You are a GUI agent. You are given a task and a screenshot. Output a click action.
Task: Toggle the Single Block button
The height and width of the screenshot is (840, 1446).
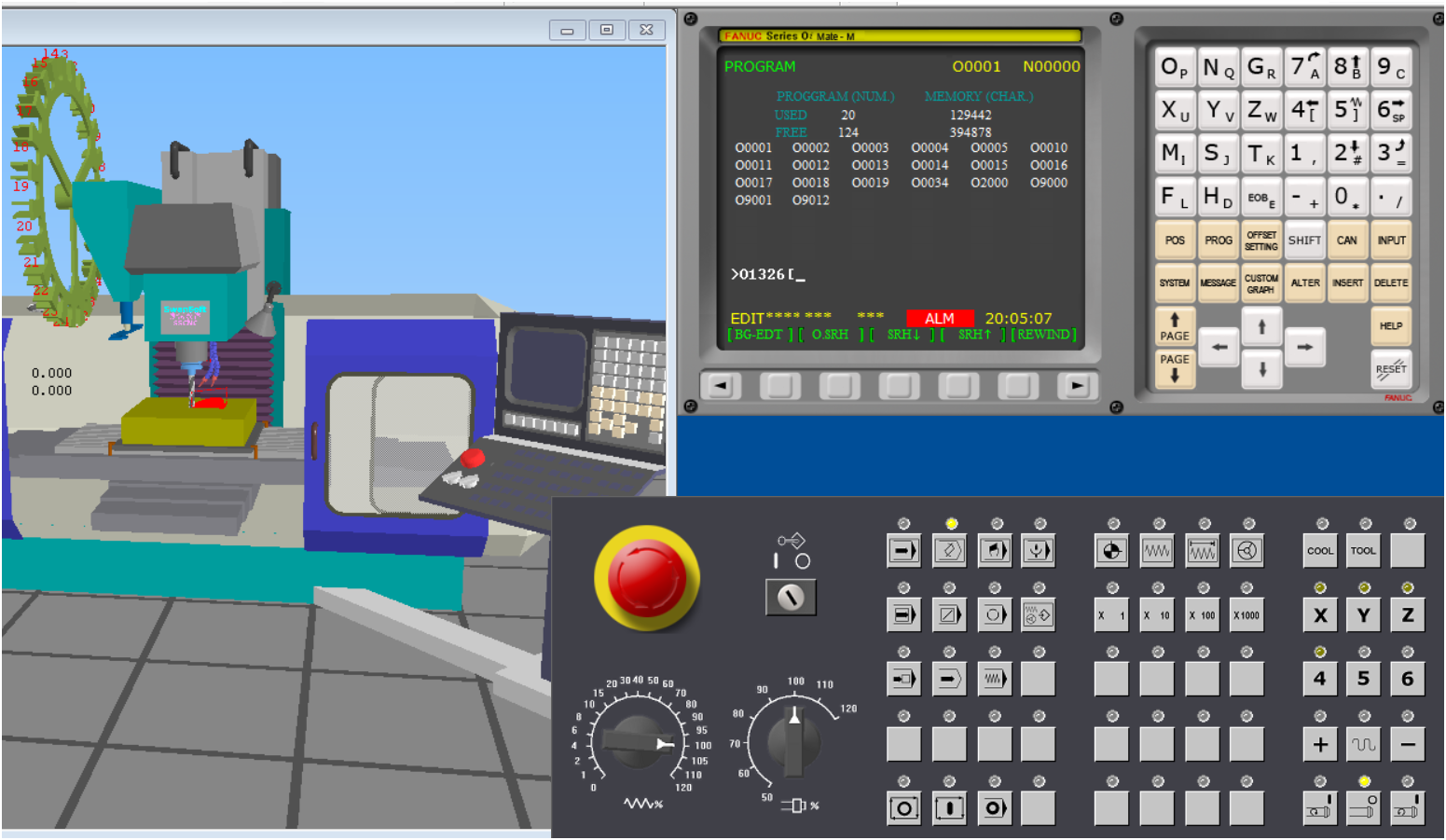[903, 614]
